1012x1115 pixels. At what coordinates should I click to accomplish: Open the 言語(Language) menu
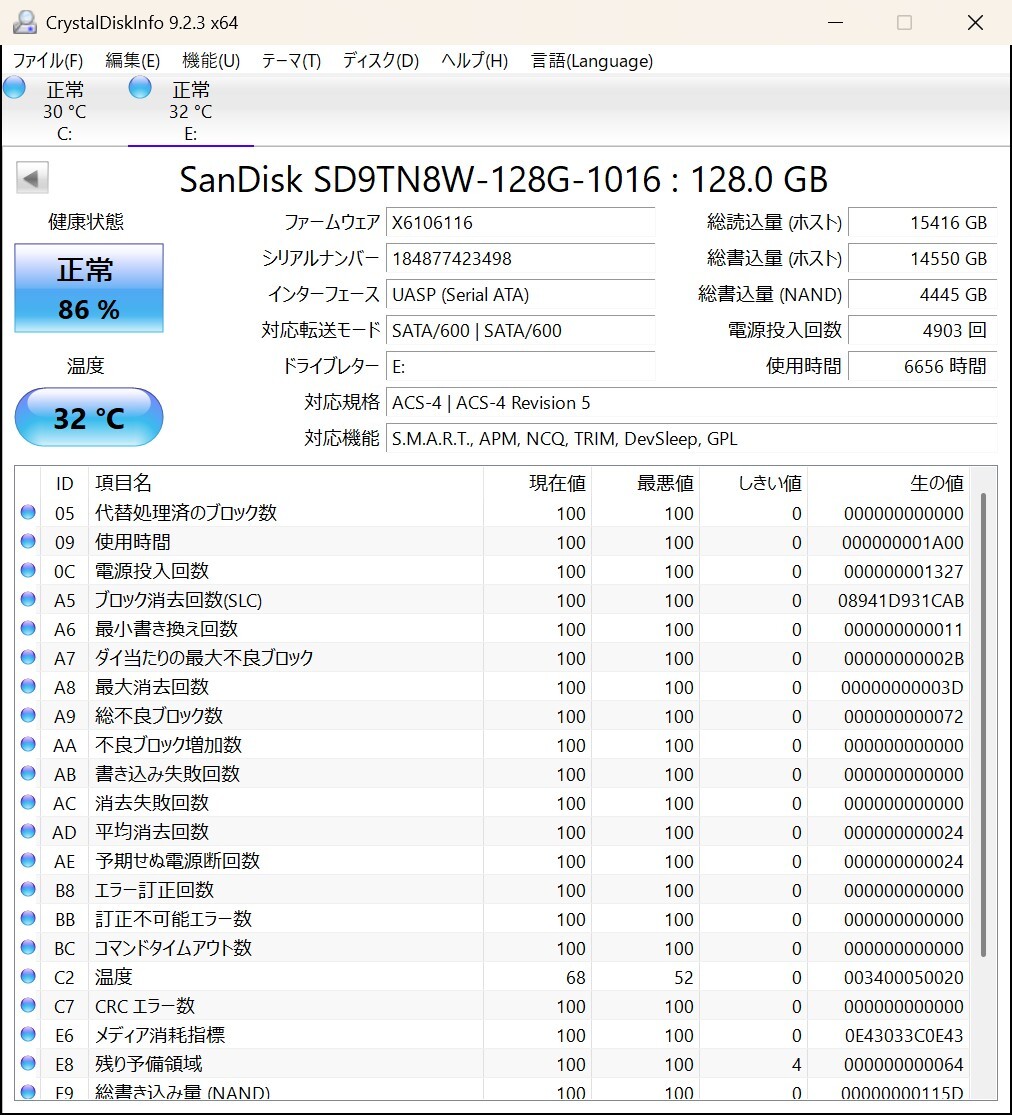(x=592, y=61)
